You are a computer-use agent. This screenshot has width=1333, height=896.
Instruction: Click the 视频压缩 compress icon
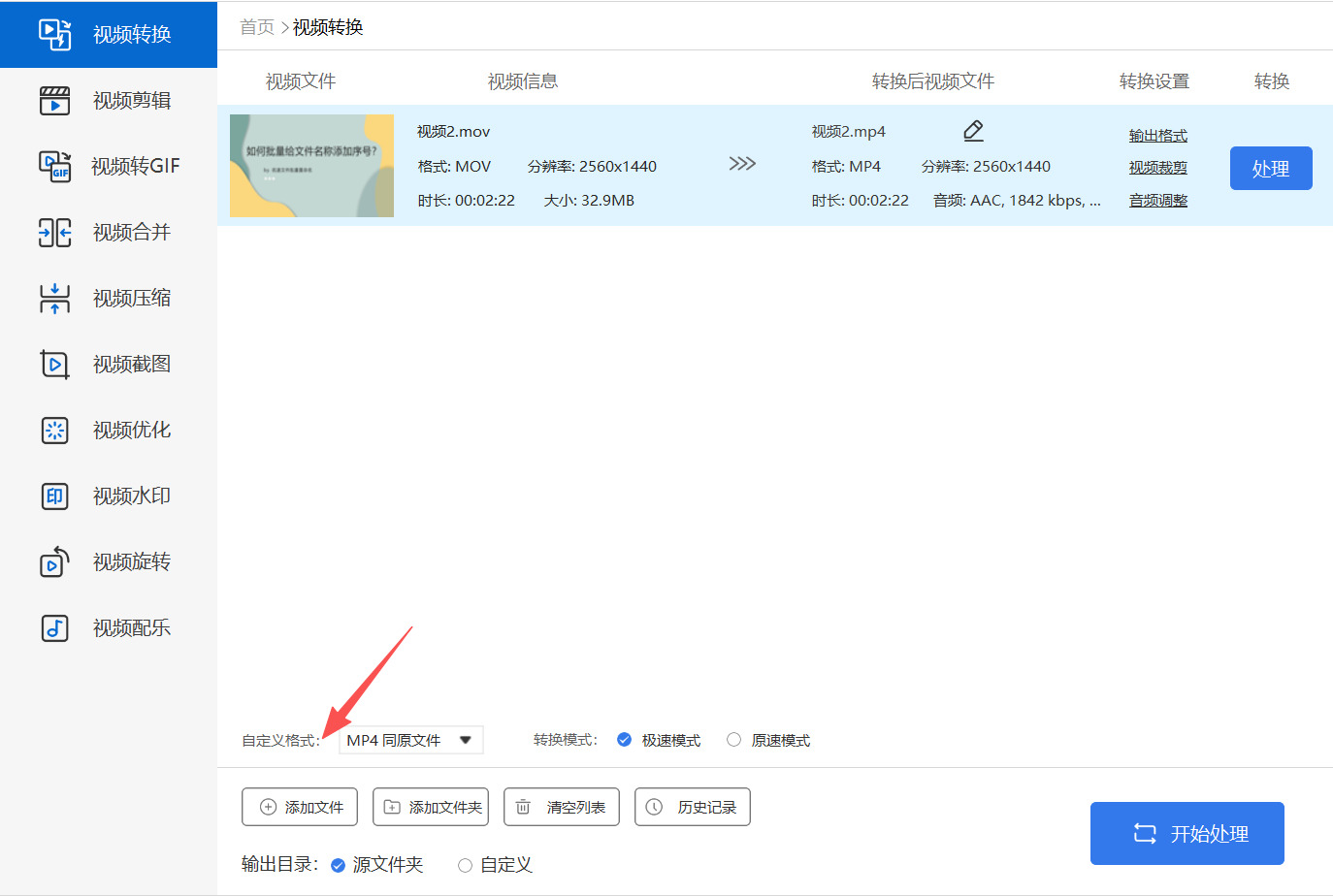coord(54,298)
